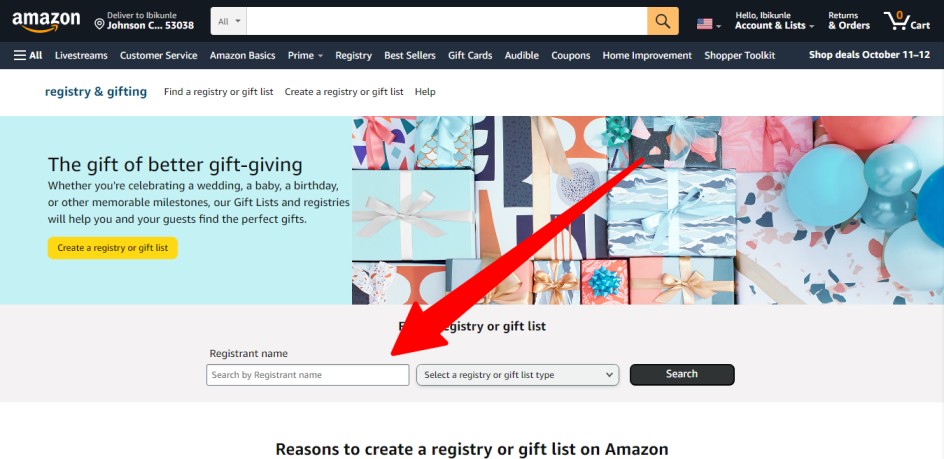Click the delivery location pin icon

pyautogui.click(x=99, y=24)
